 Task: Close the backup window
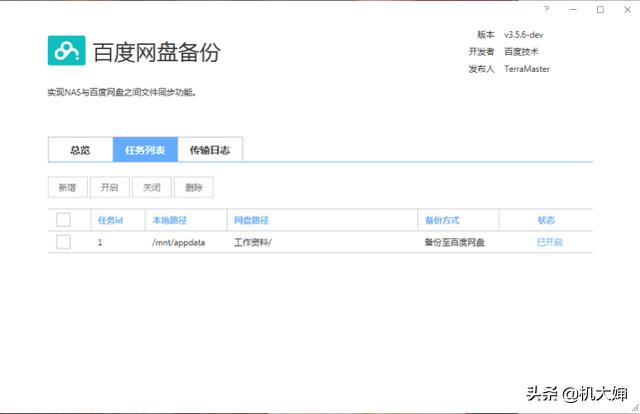[627, 9]
